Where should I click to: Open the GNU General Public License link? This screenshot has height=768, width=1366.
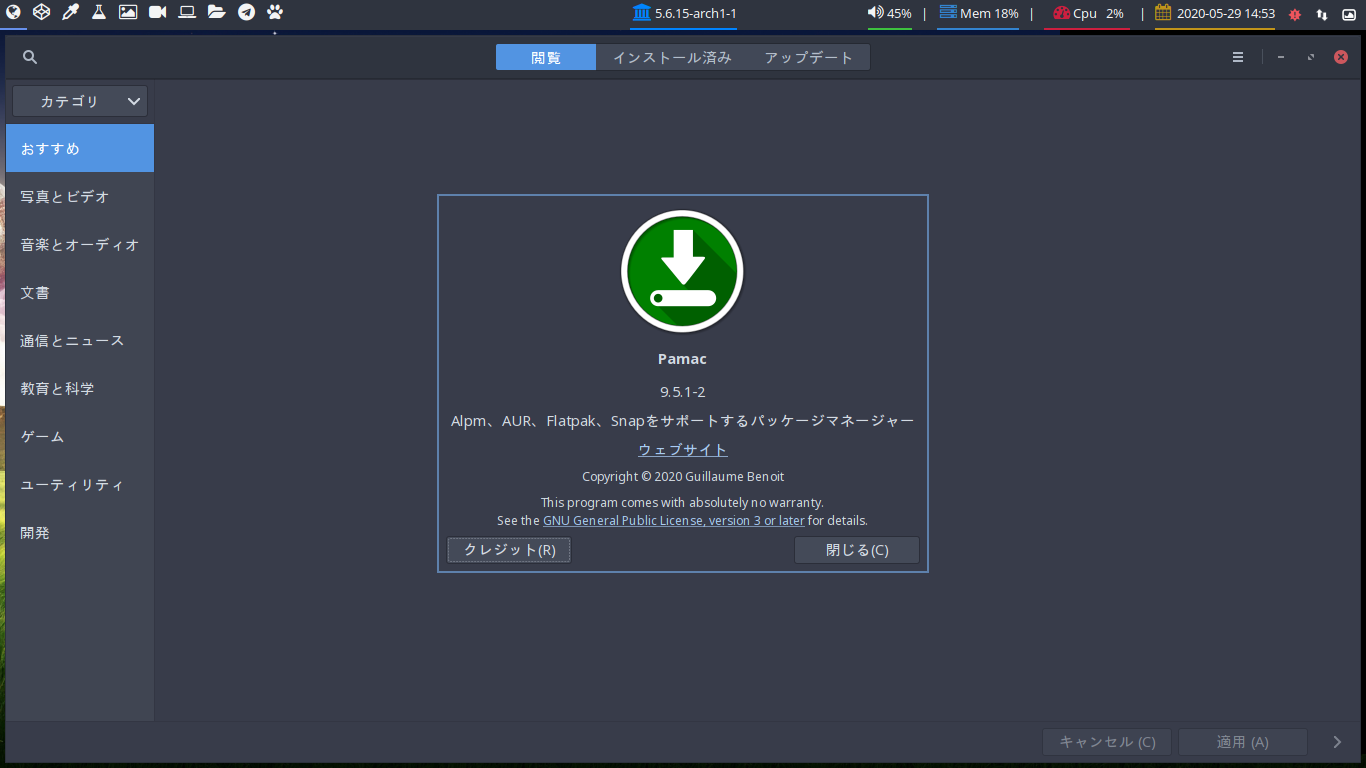pyautogui.click(x=674, y=520)
